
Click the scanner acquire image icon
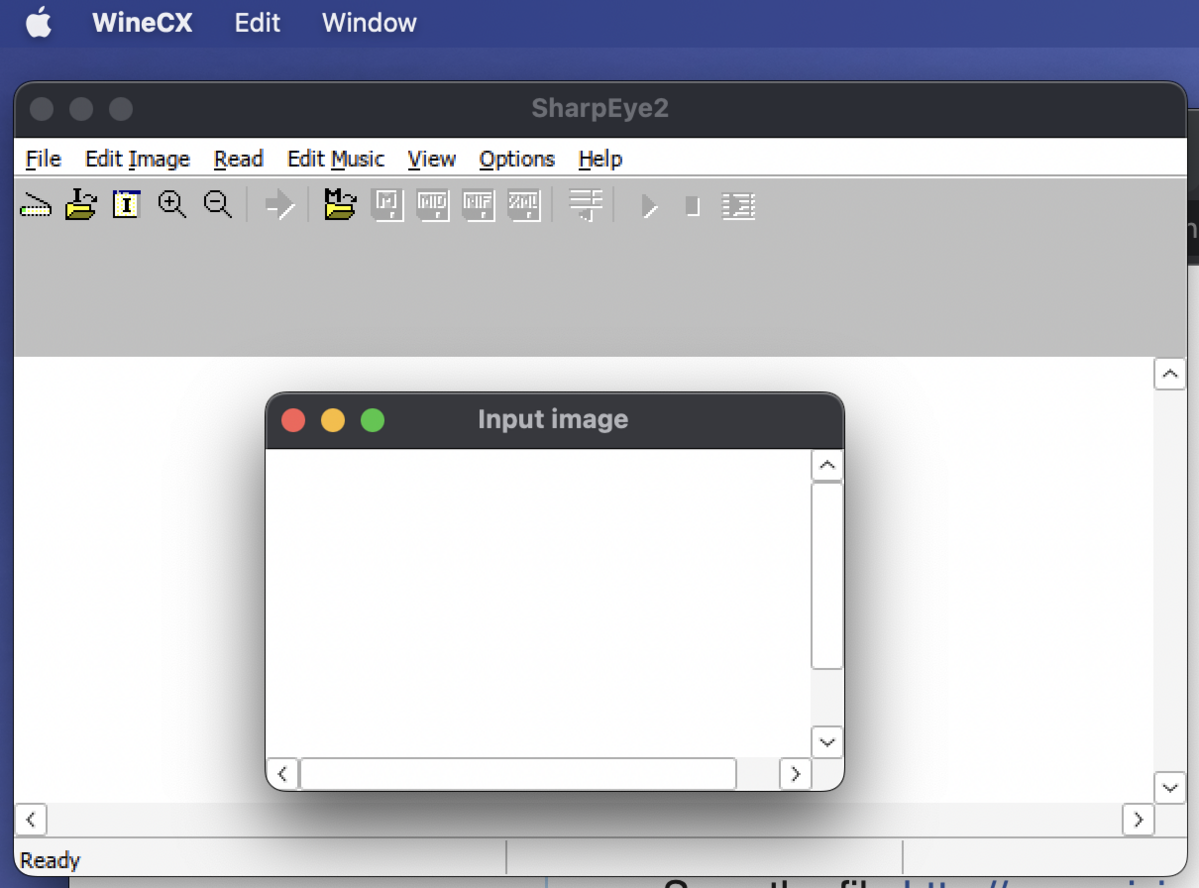tap(36, 205)
